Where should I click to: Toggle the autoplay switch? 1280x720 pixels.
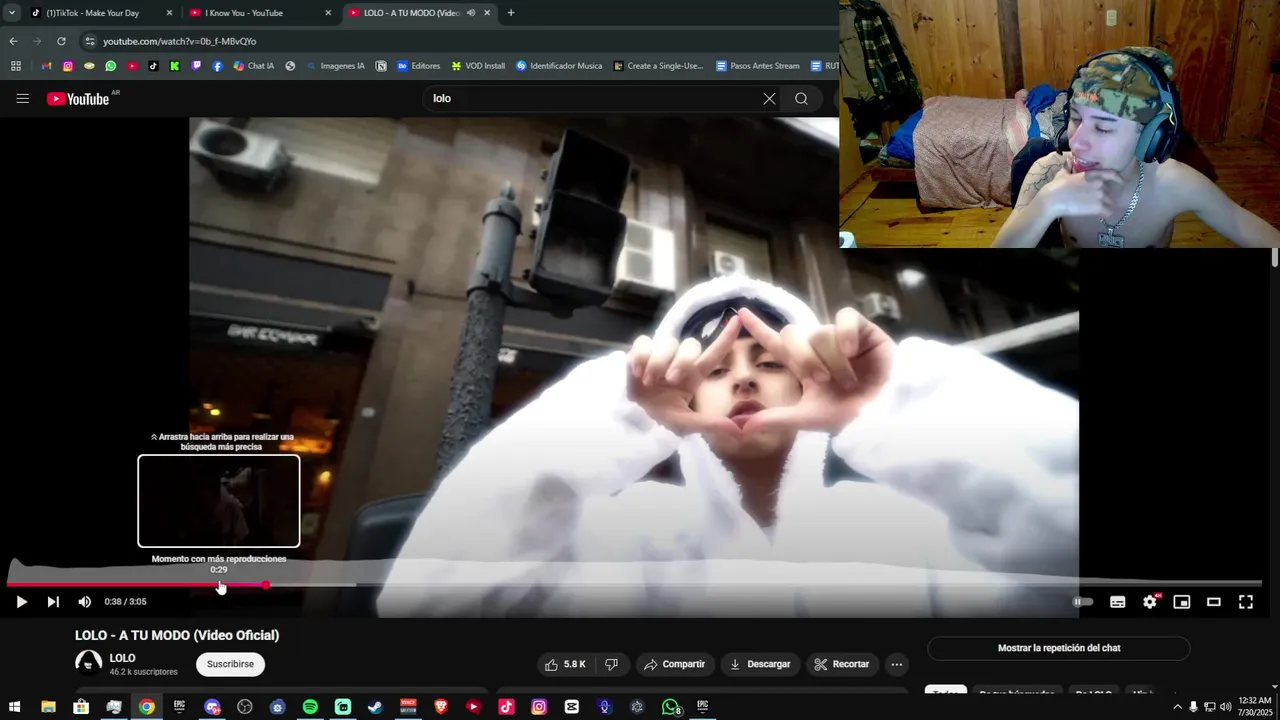point(1083,602)
